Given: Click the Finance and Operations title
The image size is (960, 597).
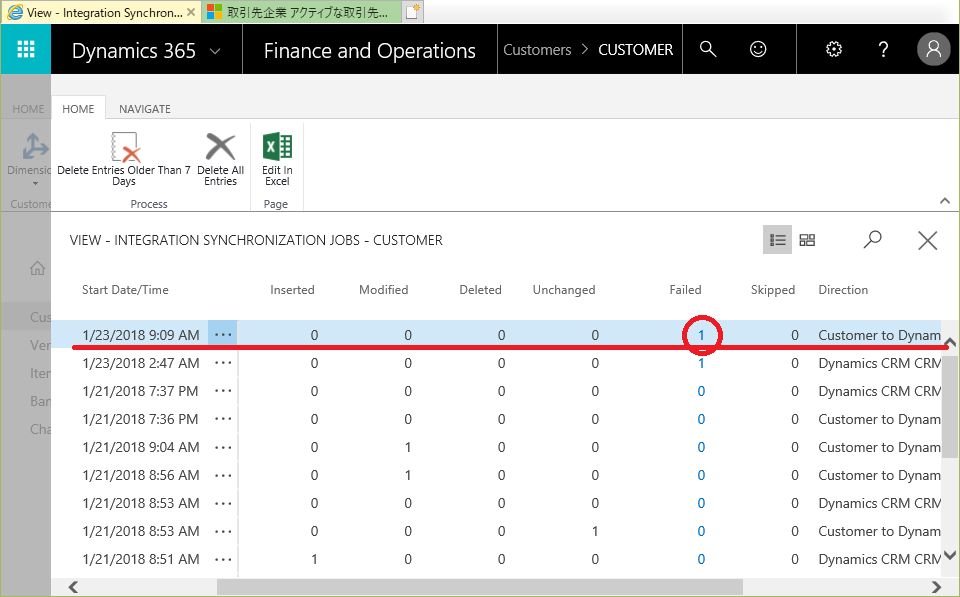Looking at the screenshot, I should [370, 50].
